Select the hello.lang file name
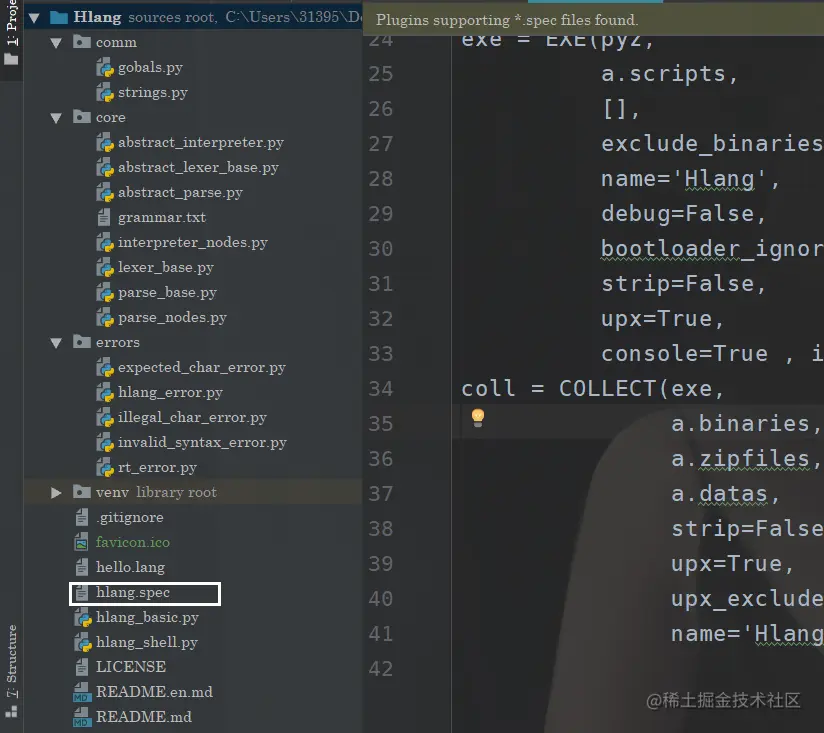 pyautogui.click(x=130, y=567)
